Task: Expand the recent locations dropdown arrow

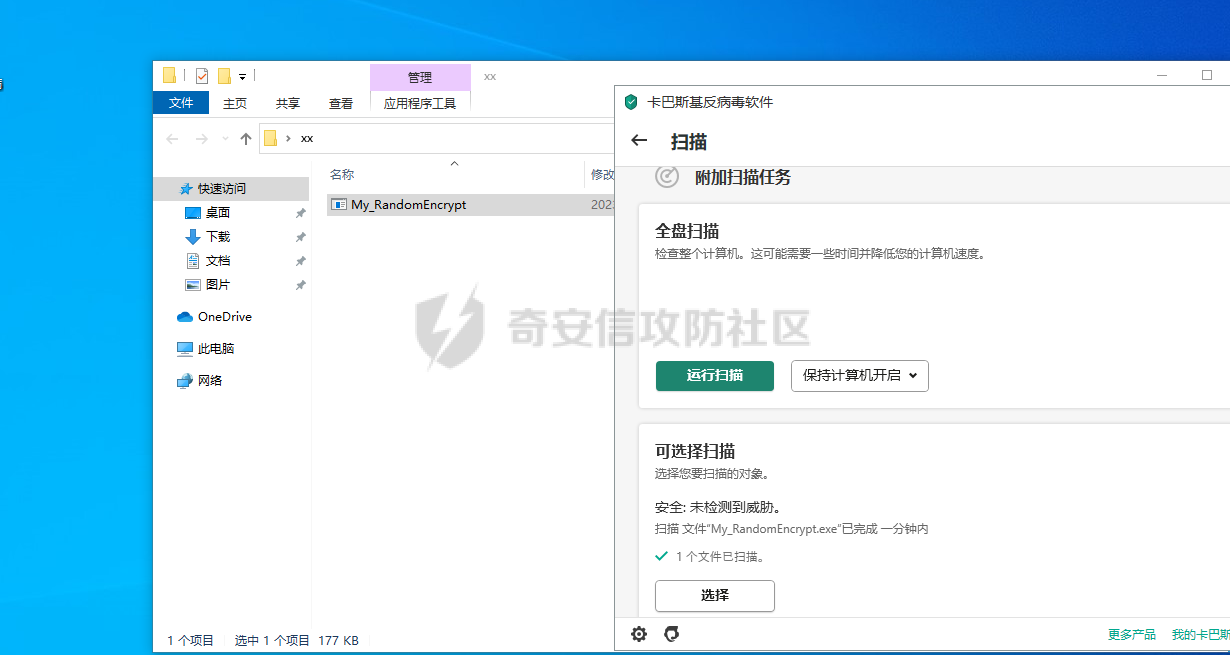Action: [x=225, y=139]
